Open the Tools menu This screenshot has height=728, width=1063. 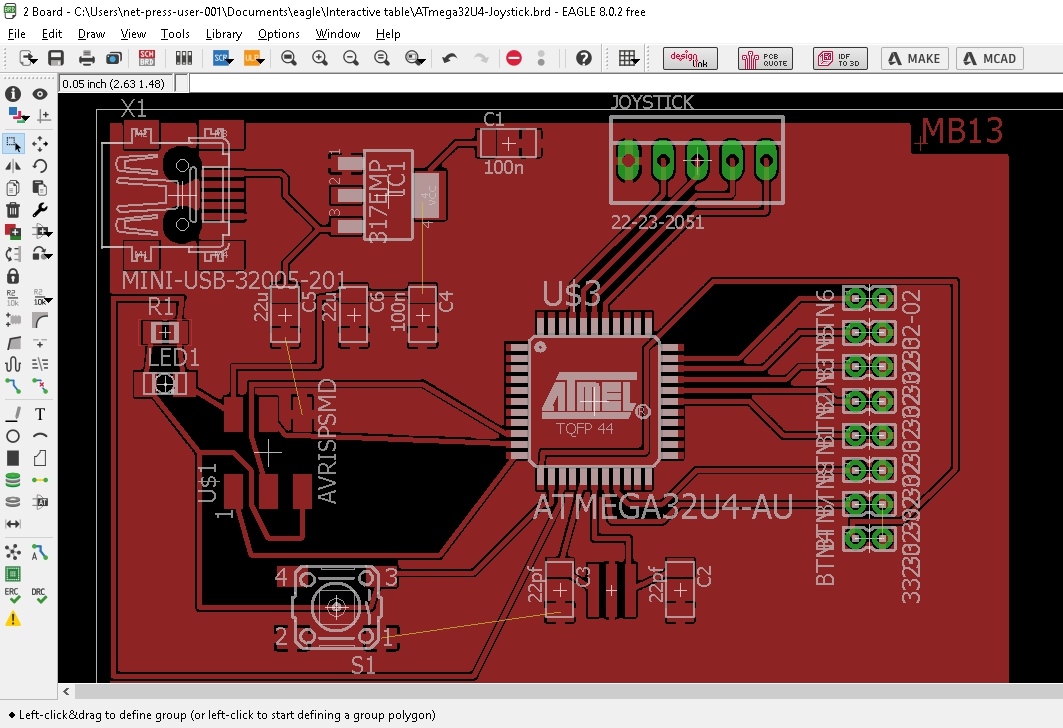pos(175,34)
